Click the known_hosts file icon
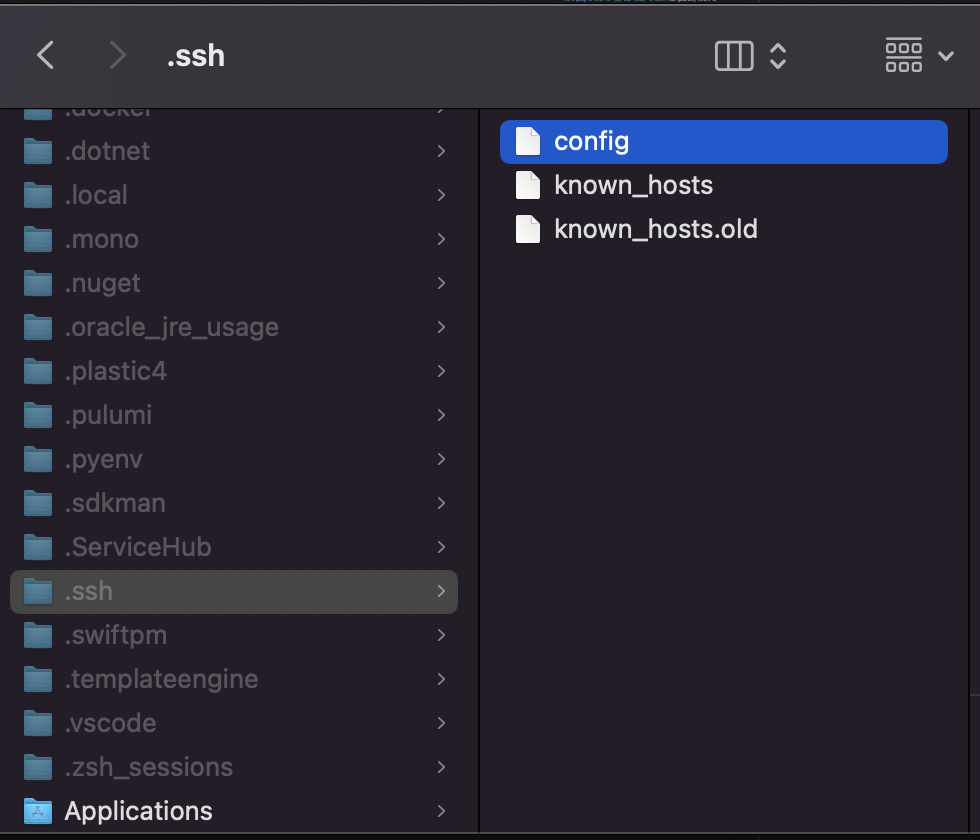Screen dimensions: 980x840 (x=528, y=185)
